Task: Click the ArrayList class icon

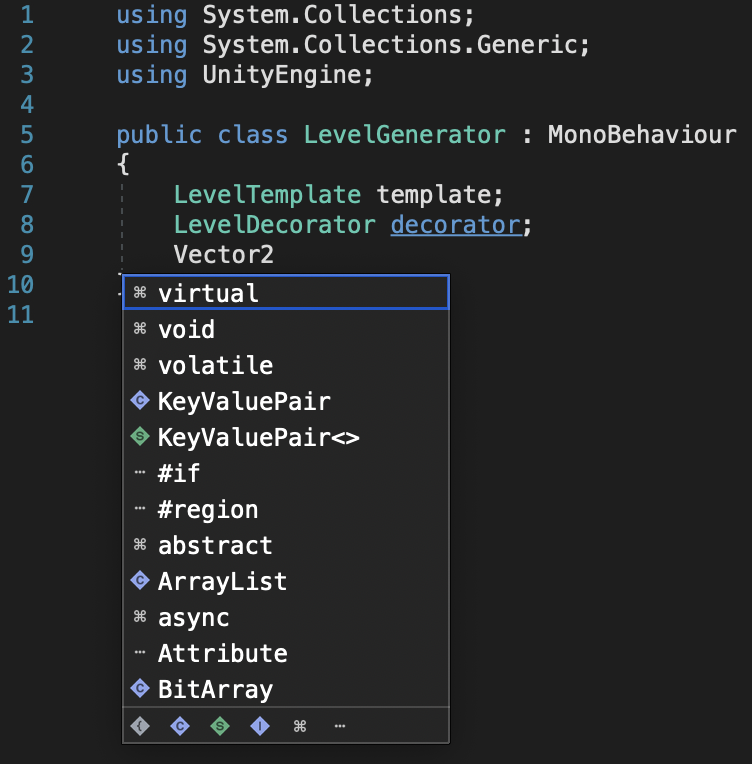Action: coord(140,581)
